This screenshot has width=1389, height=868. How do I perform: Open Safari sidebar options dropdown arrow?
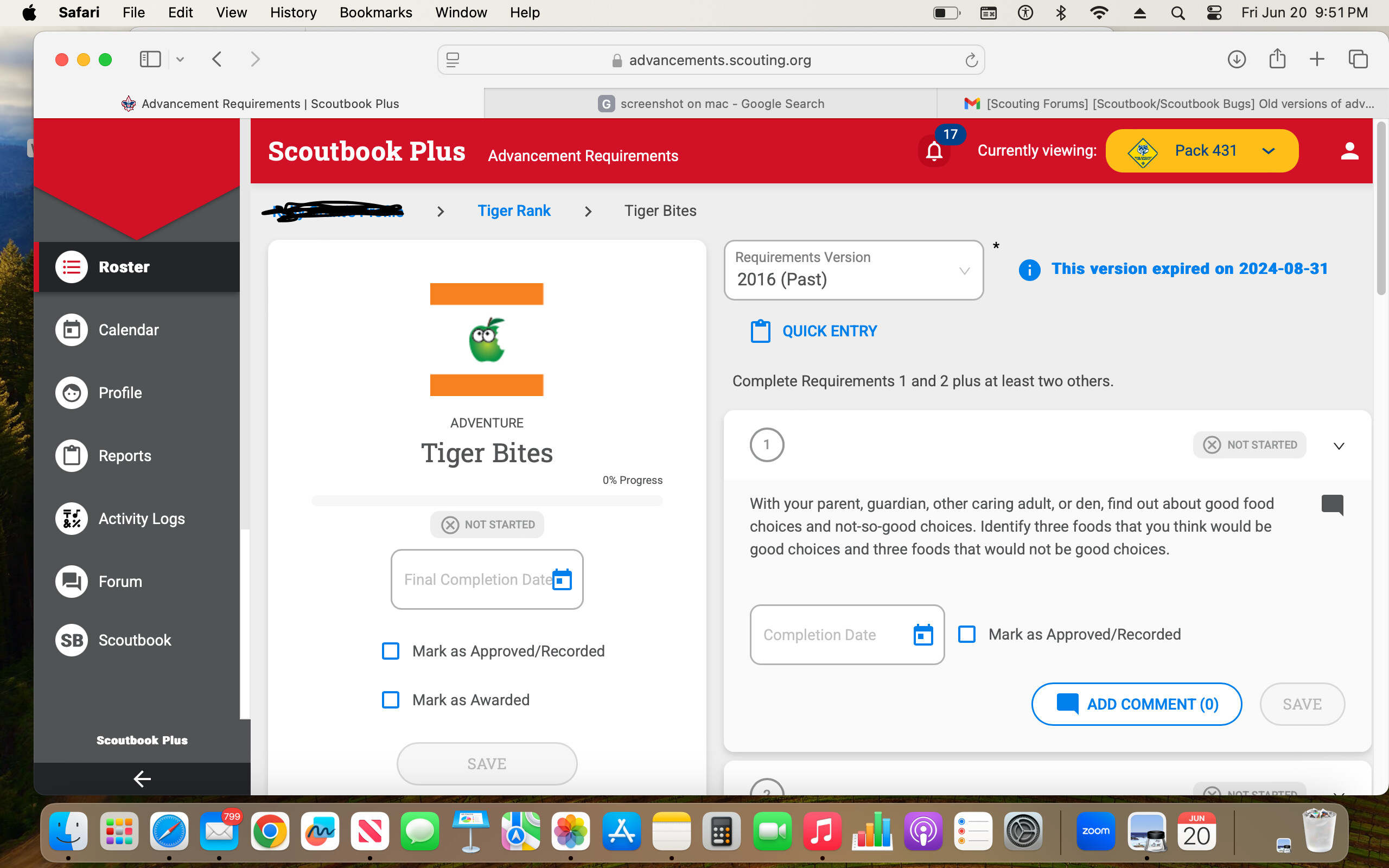tap(180, 59)
